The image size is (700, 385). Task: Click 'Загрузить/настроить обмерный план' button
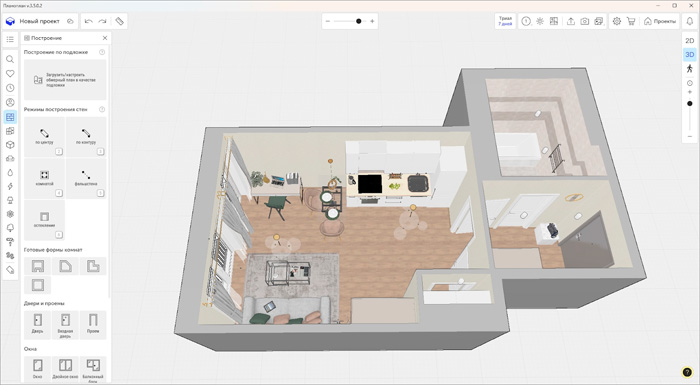pos(65,80)
